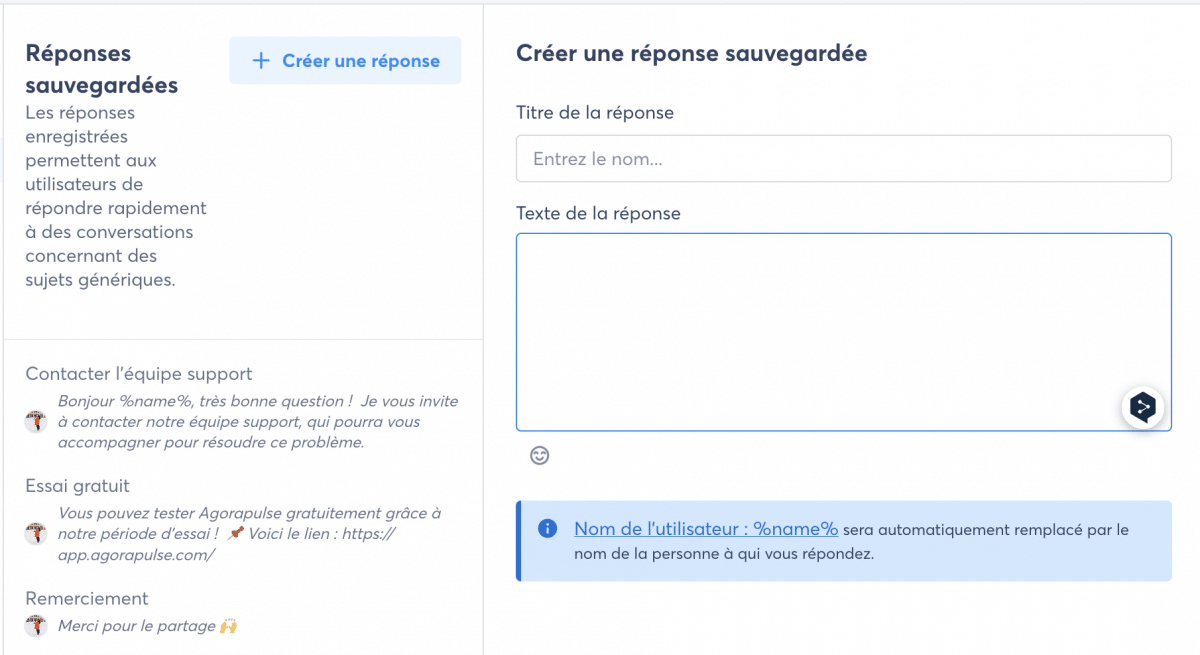This screenshot has width=1200, height=655.
Task: Select the saved reply "Remerciement"
Action: coord(86,598)
